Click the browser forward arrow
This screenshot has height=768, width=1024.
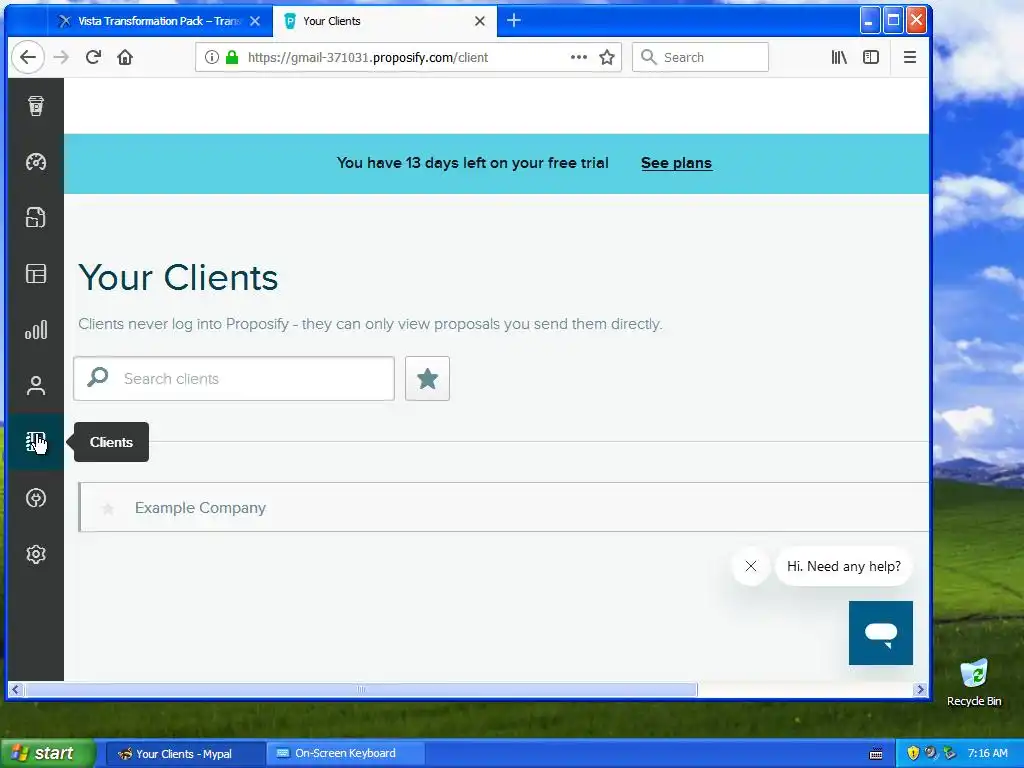coord(61,57)
